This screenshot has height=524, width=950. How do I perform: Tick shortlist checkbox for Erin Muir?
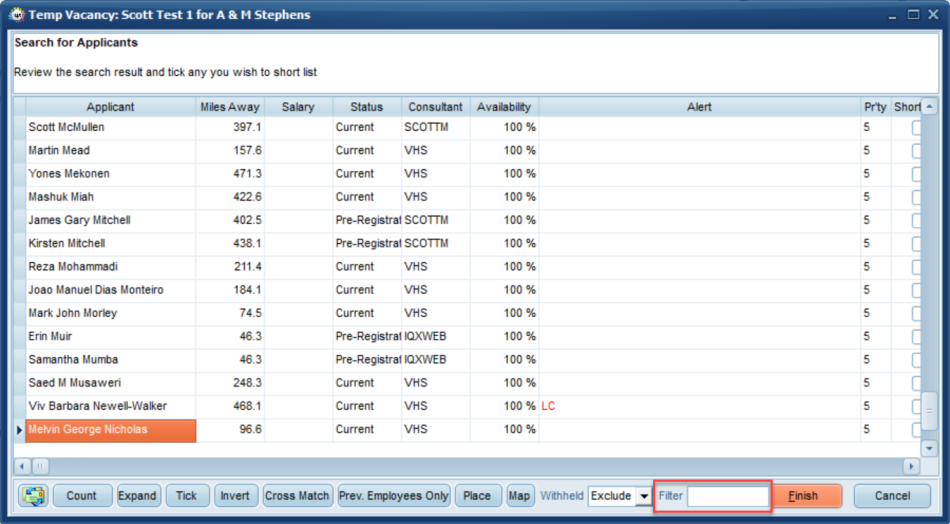916,336
